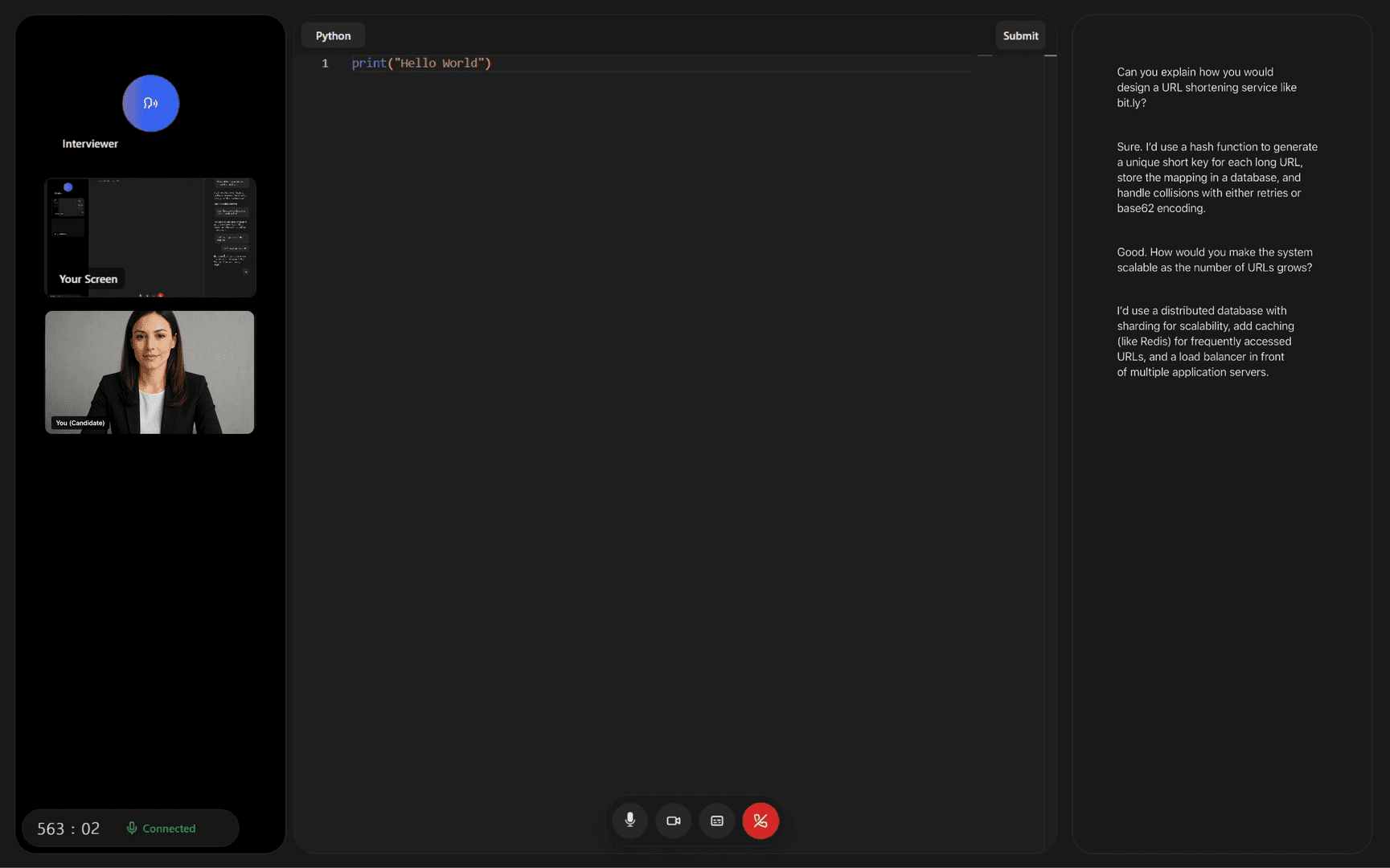Submit the code with the Submit button
The width and height of the screenshot is (1390, 868).
[x=1020, y=35]
